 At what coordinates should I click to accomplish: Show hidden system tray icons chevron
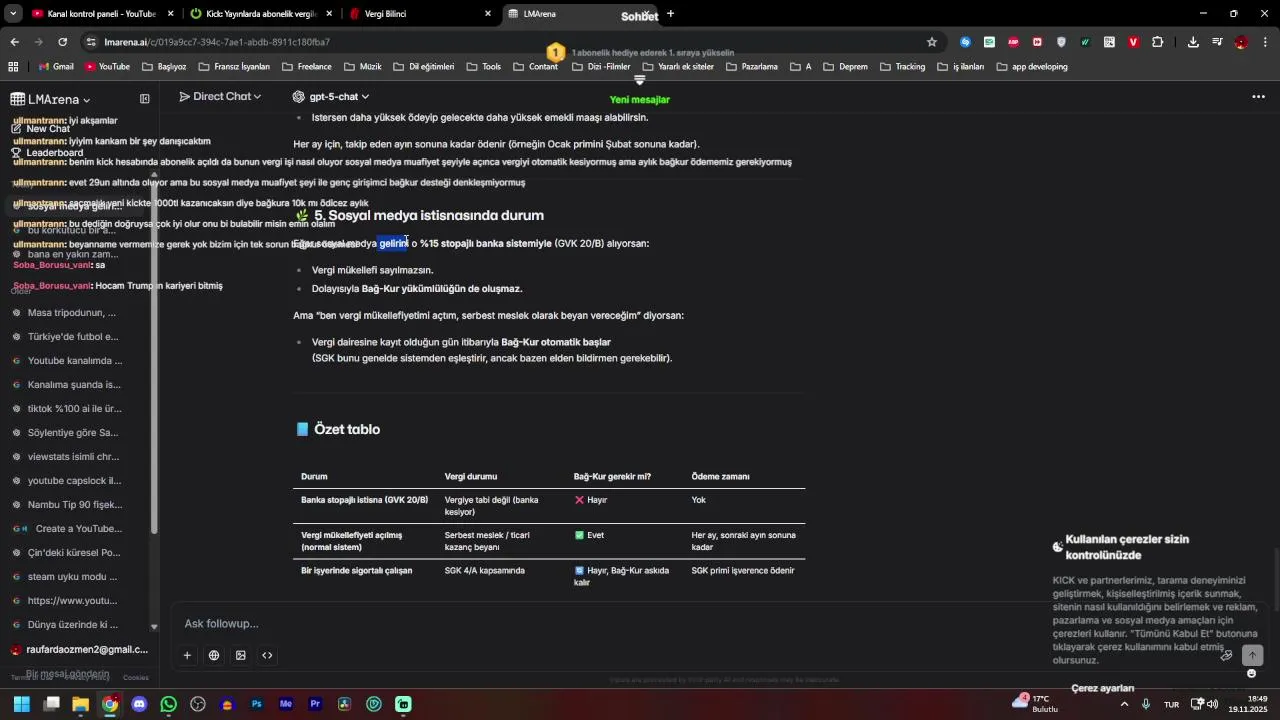tap(1124, 704)
